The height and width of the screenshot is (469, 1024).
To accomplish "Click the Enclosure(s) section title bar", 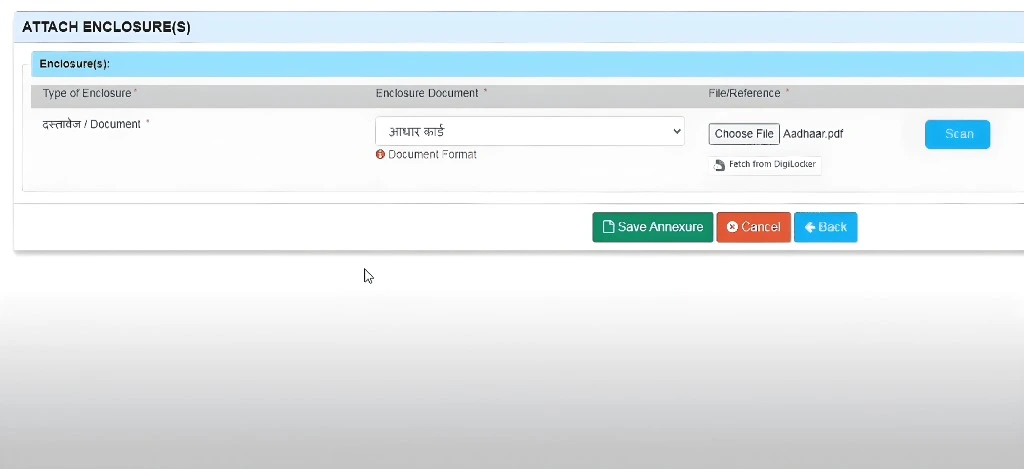I will (75, 64).
